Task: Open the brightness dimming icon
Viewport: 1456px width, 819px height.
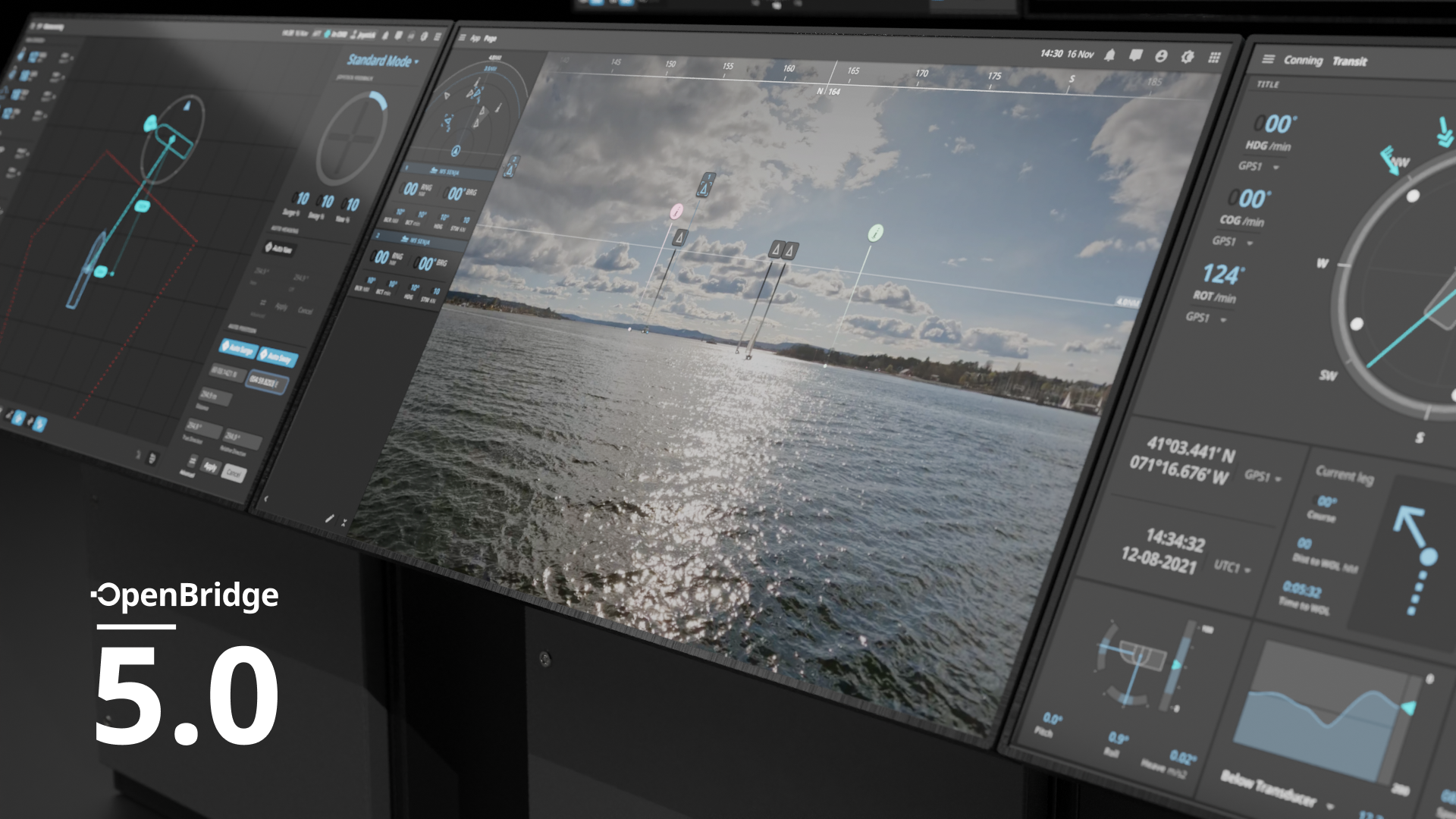Action: point(1188,57)
